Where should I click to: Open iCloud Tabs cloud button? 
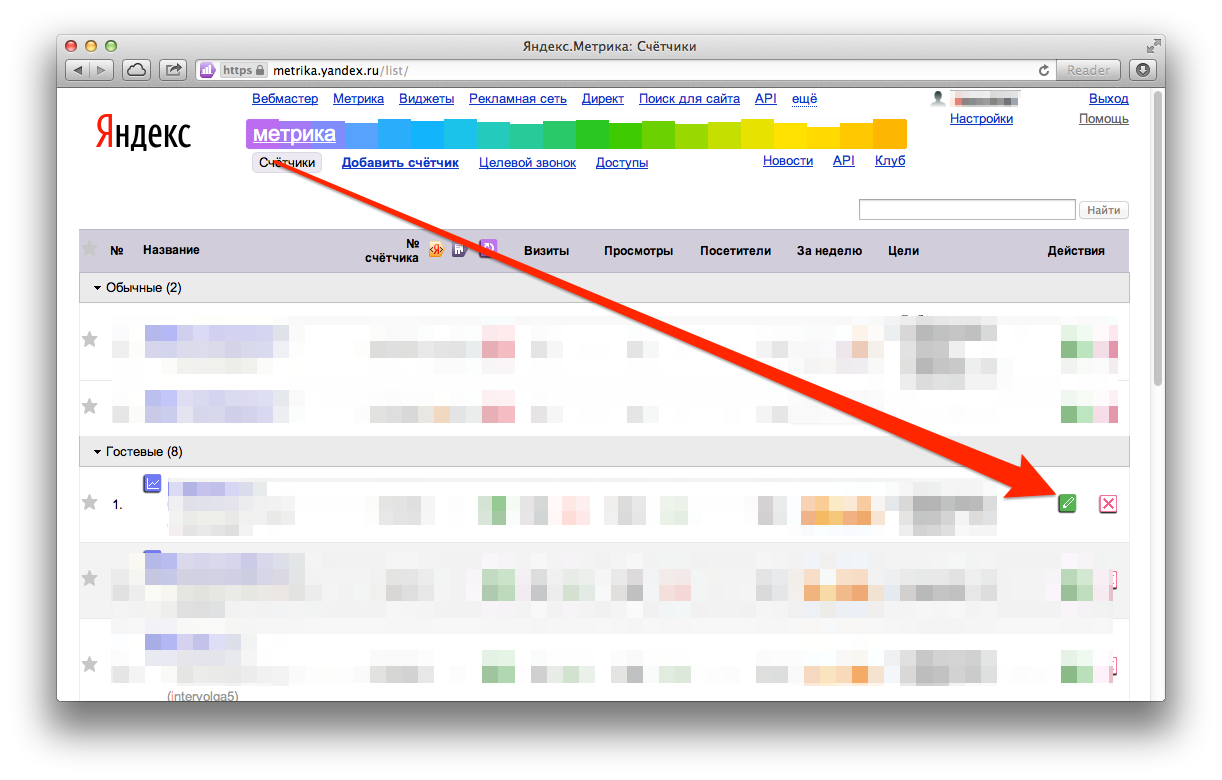(x=136, y=70)
